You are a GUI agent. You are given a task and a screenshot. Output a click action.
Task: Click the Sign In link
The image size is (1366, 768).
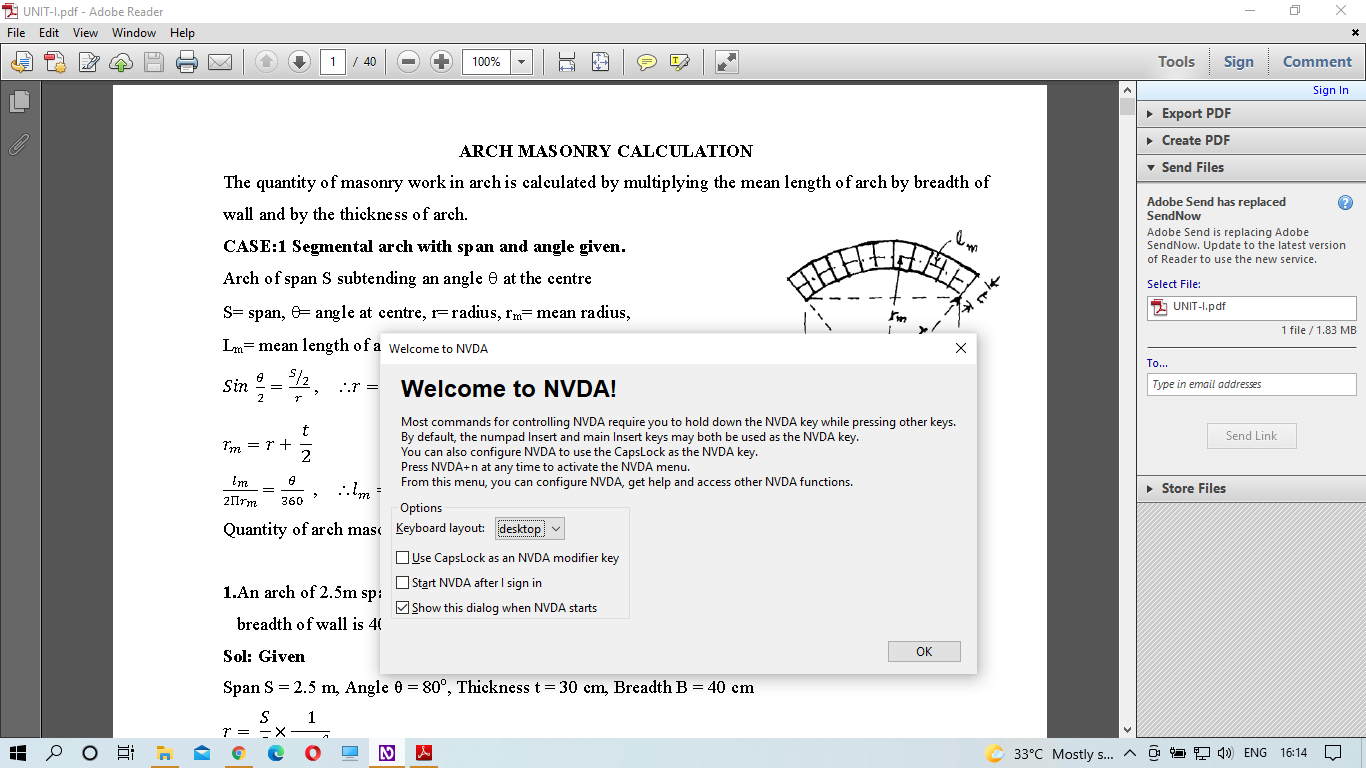pos(1330,90)
